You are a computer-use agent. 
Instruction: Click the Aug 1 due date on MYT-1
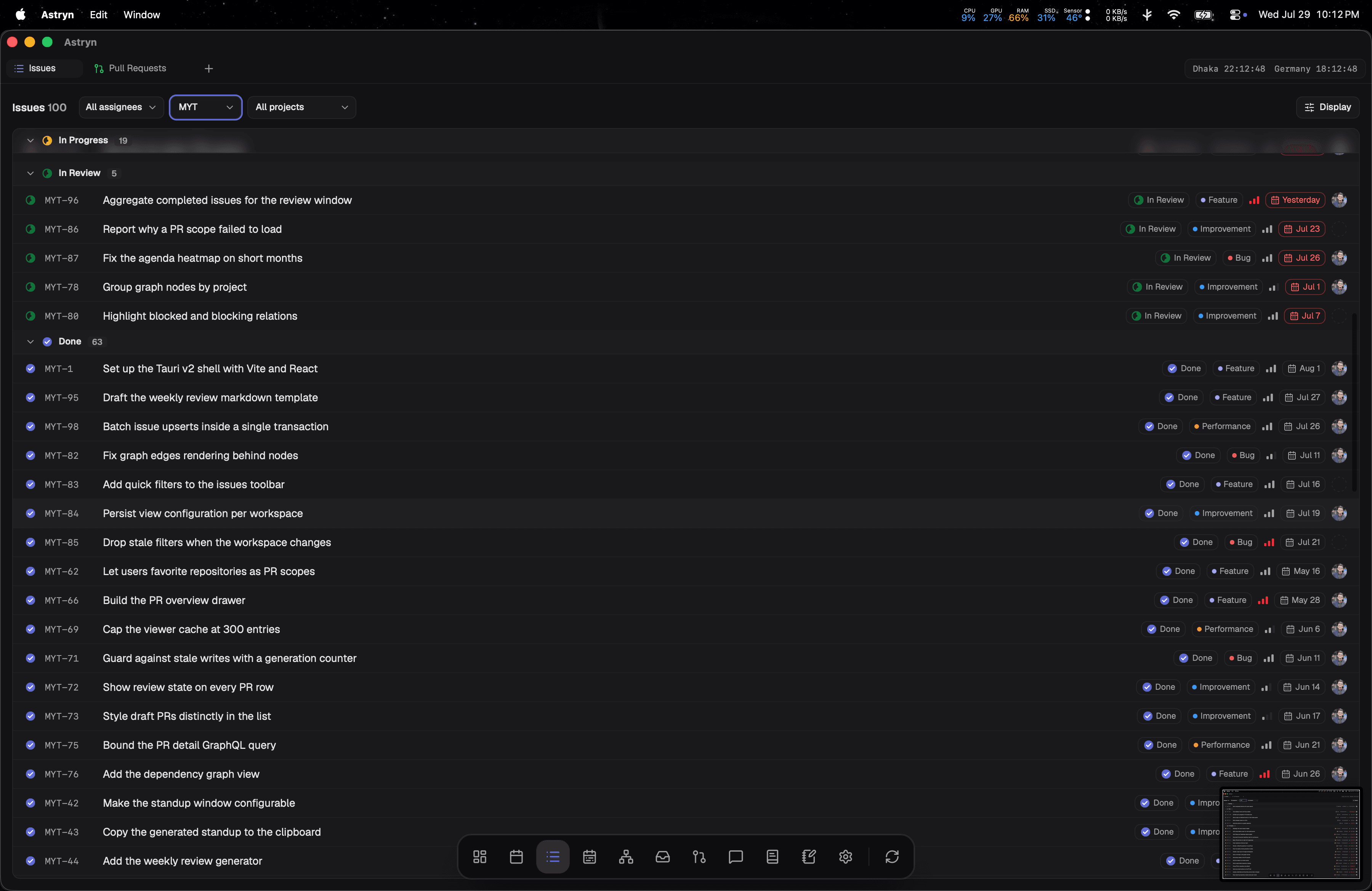[x=1303, y=368]
